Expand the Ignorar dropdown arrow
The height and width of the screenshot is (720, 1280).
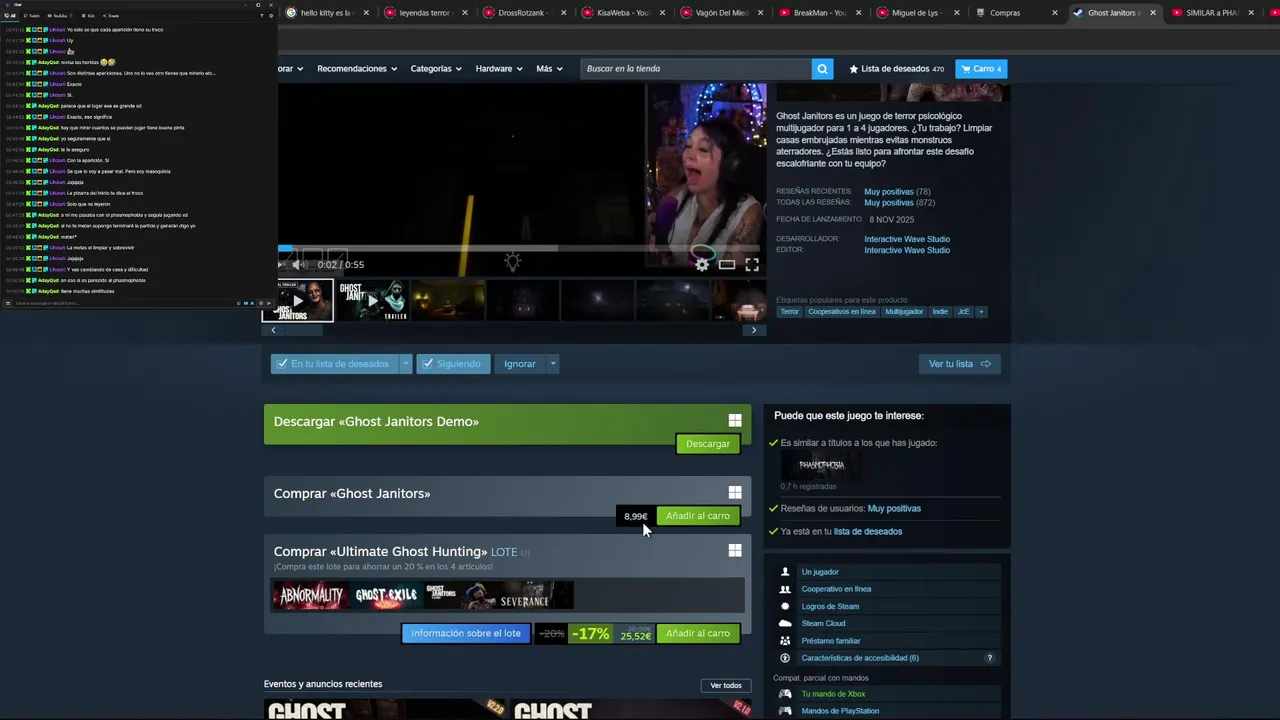552,364
